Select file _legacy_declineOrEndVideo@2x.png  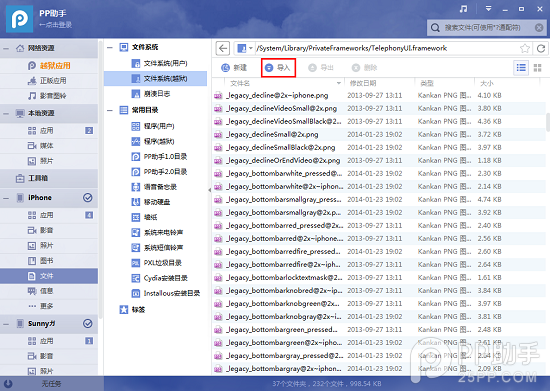pos(283,161)
